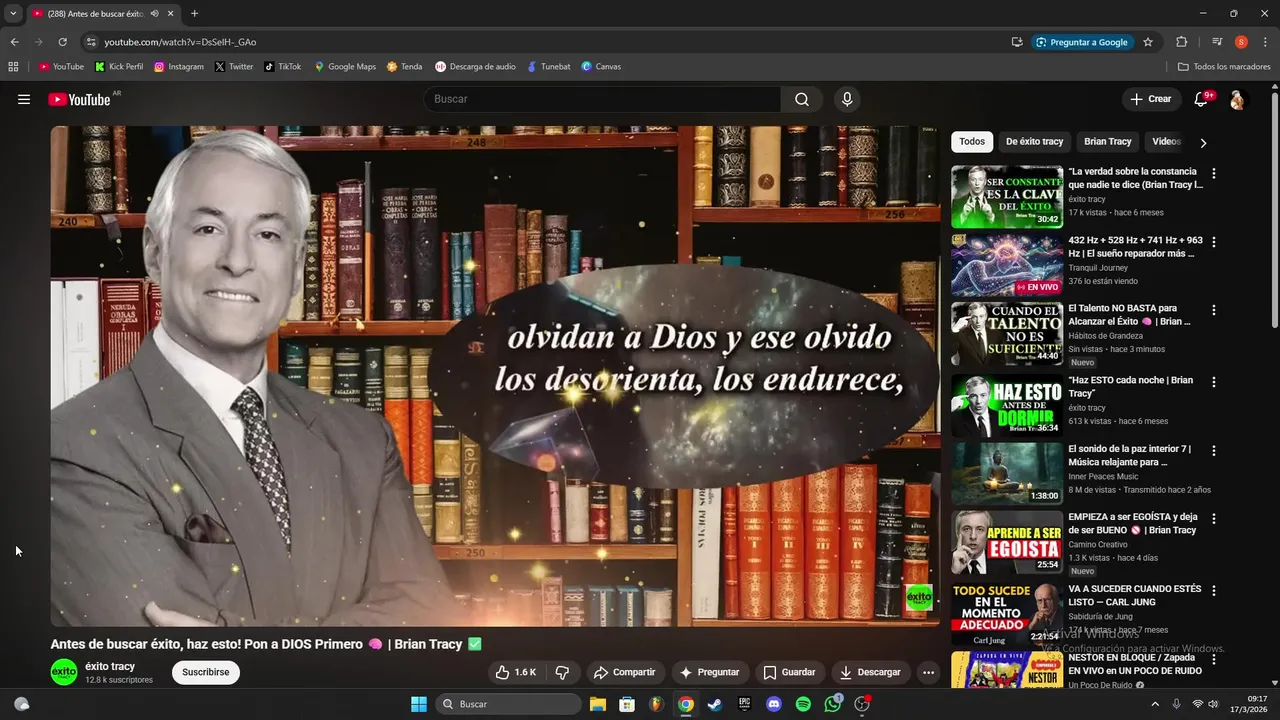Click the "Preguntar" button under the video
The width and height of the screenshot is (1280, 720).
pos(709,672)
